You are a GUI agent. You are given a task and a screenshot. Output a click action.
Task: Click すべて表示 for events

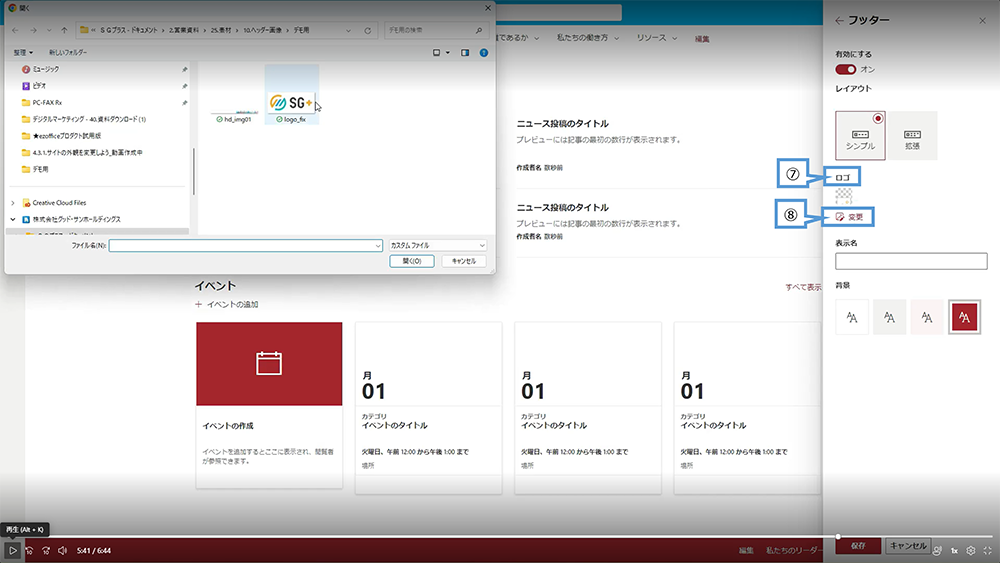(x=803, y=287)
